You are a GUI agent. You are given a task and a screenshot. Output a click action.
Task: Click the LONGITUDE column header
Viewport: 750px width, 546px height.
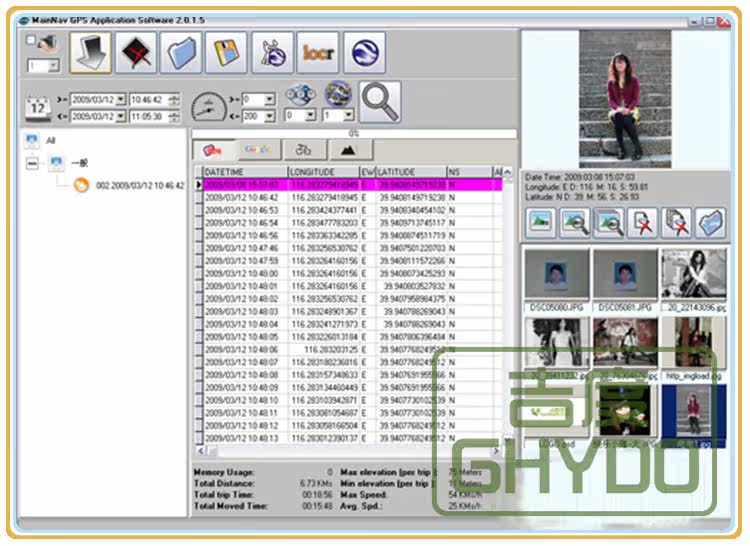click(x=324, y=172)
